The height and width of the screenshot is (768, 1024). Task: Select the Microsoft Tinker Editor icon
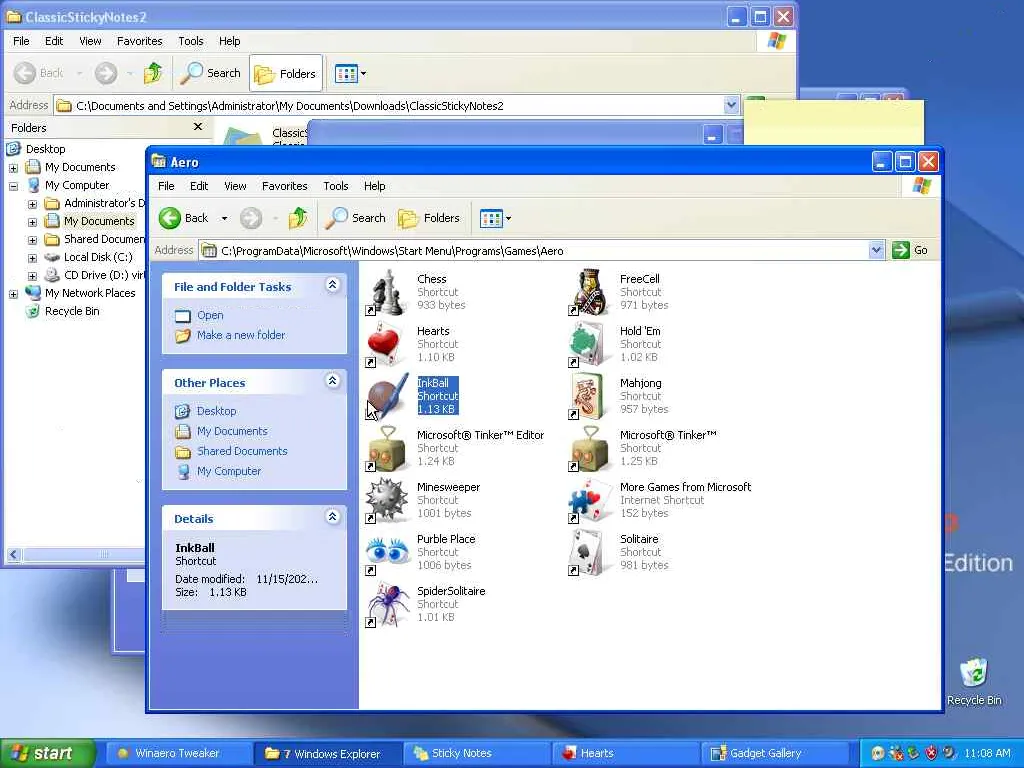pos(387,449)
